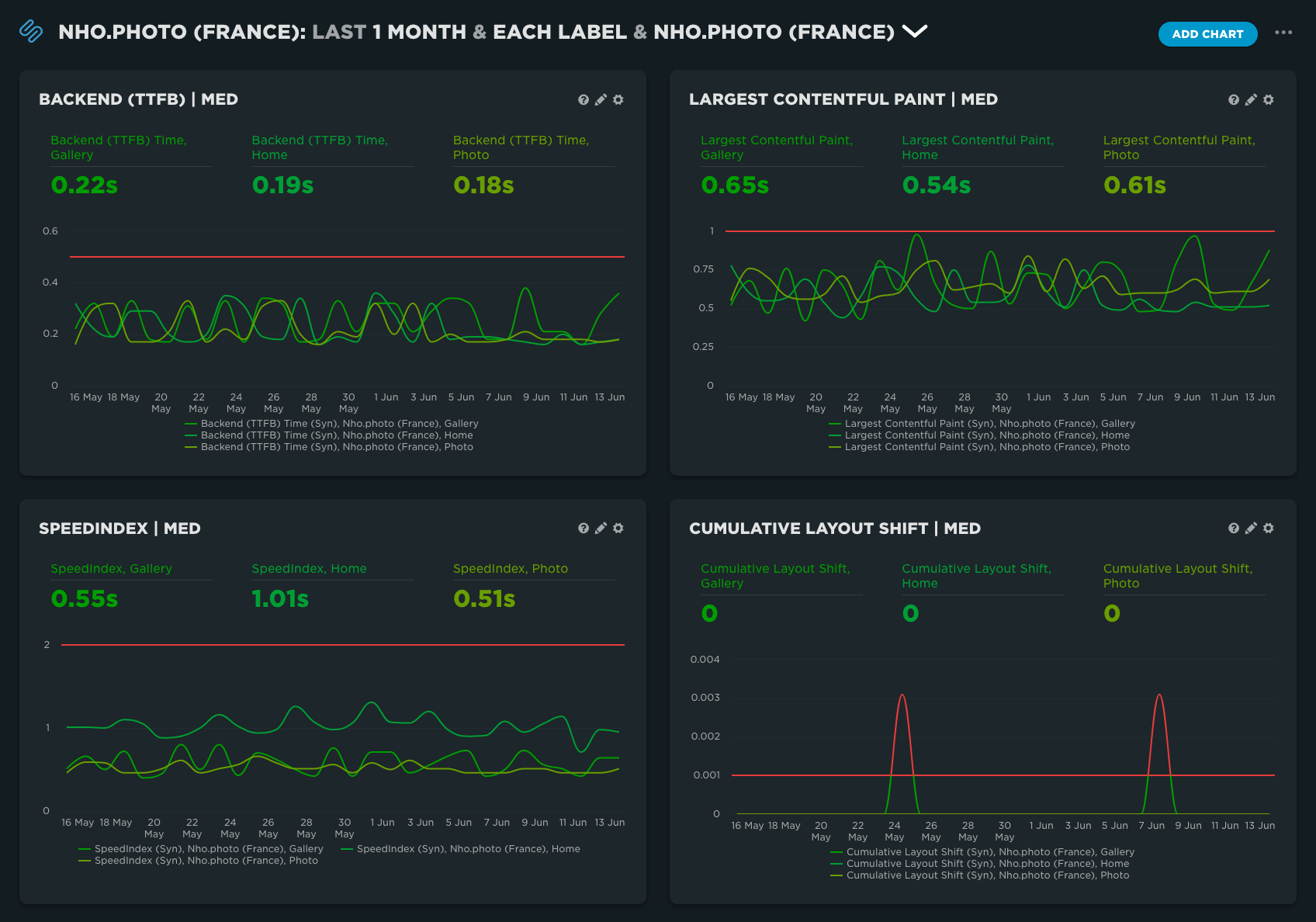This screenshot has height=922, width=1316.
Task: Edit the Backend (TTFB) chart
Action: point(601,100)
